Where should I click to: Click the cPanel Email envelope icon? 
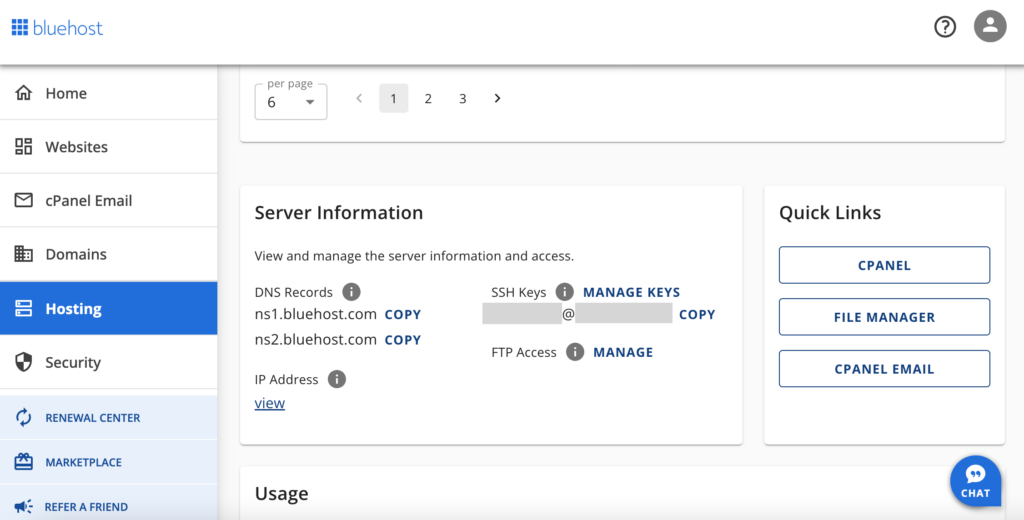click(24, 200)
